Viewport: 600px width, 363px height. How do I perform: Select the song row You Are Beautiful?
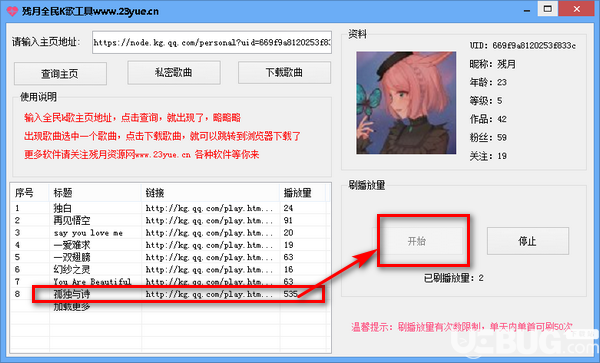[x=170, y=282]
